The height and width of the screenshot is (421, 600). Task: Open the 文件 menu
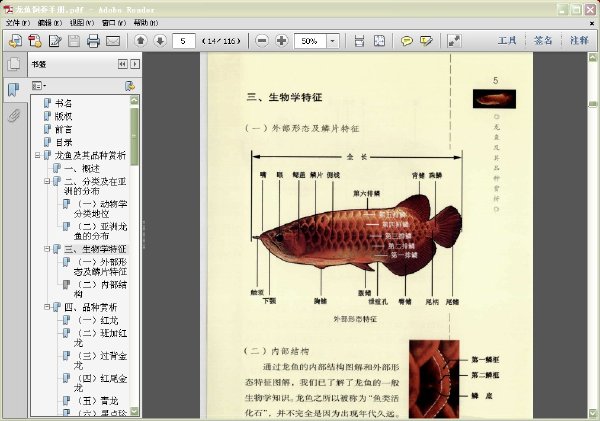tap(18, 23)
